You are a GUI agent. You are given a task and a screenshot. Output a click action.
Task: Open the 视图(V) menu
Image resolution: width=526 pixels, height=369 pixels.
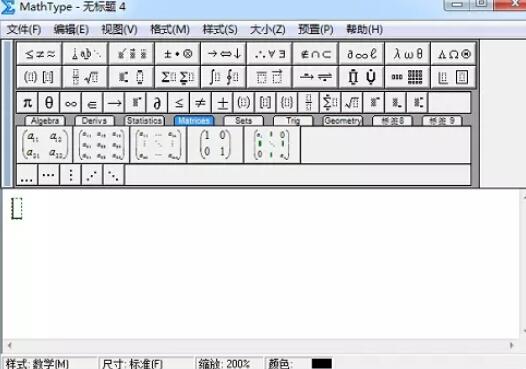pyautogui.click(x=119, y=30)
